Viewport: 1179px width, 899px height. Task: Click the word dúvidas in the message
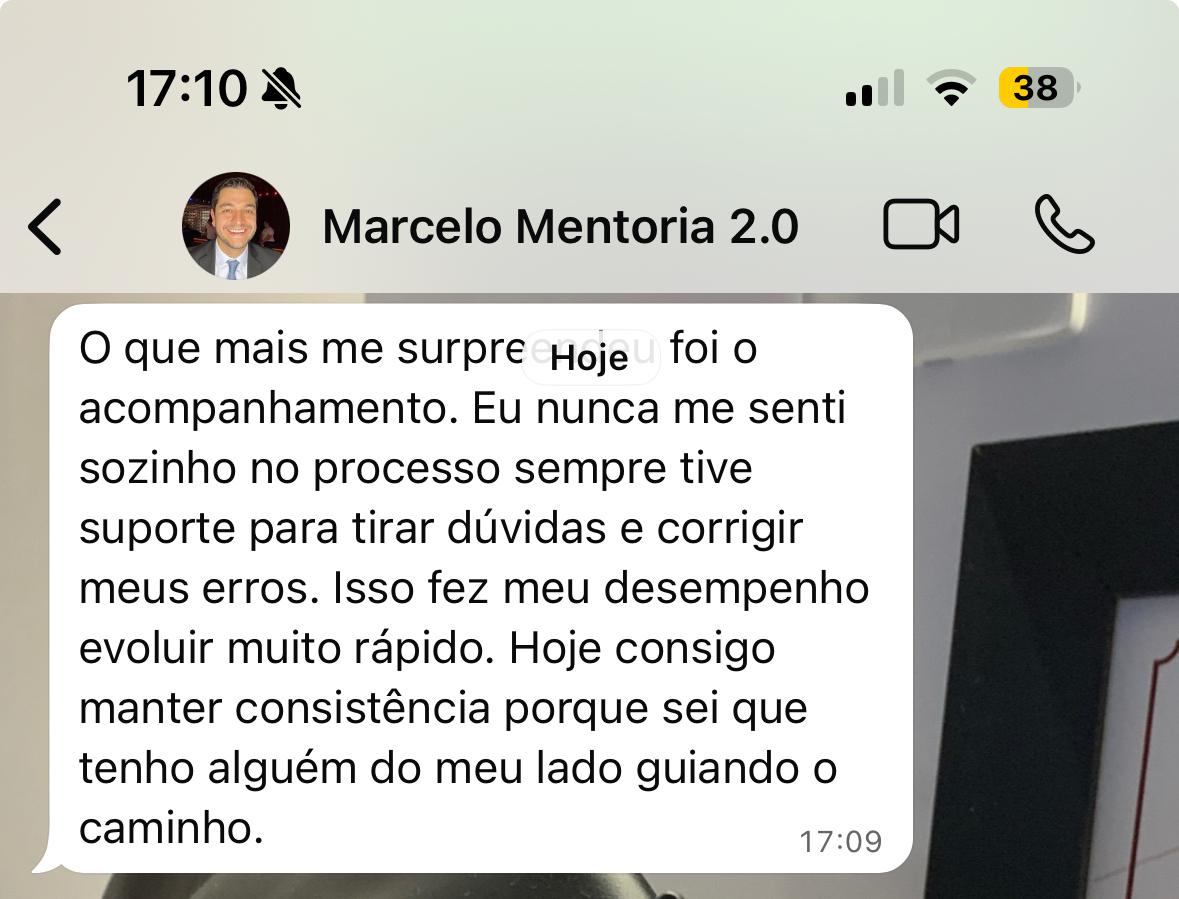click(x=526, y=528)
